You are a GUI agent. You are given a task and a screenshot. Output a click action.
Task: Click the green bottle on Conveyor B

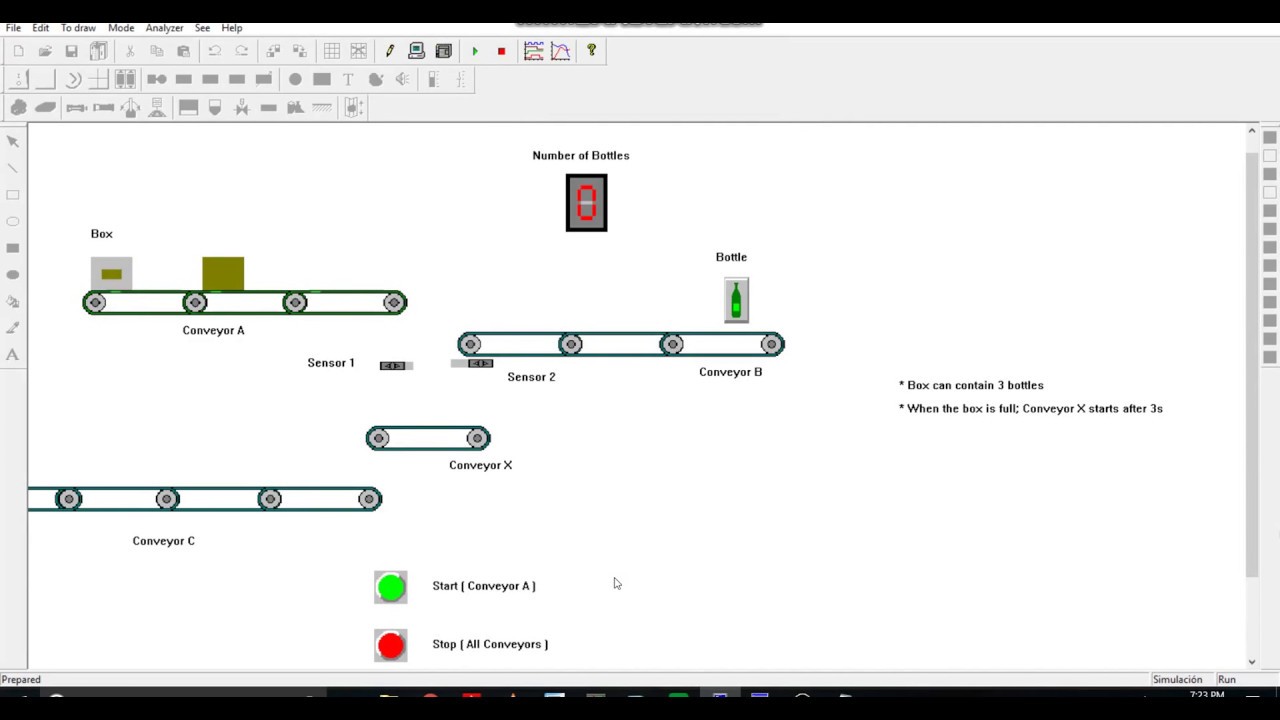(736, 301)
